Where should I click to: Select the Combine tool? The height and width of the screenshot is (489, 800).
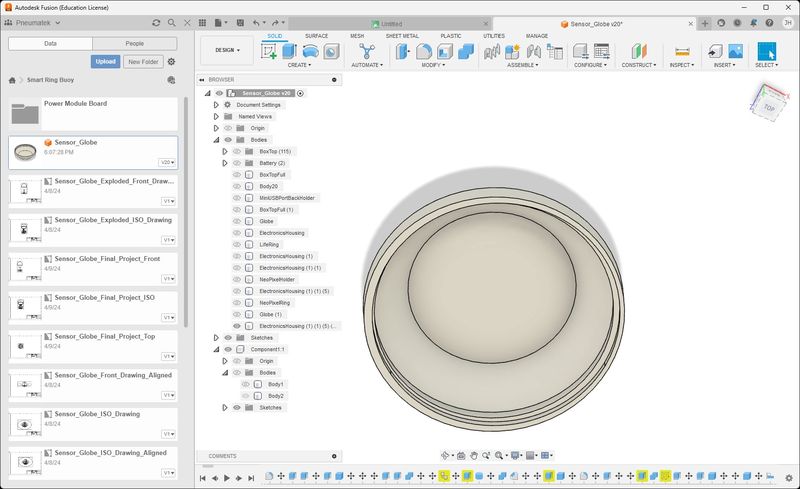pyautogui.click(x=466, y=52)
